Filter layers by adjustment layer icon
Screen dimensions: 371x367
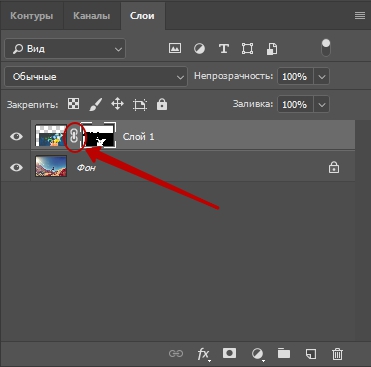click(x=199, y=49)
